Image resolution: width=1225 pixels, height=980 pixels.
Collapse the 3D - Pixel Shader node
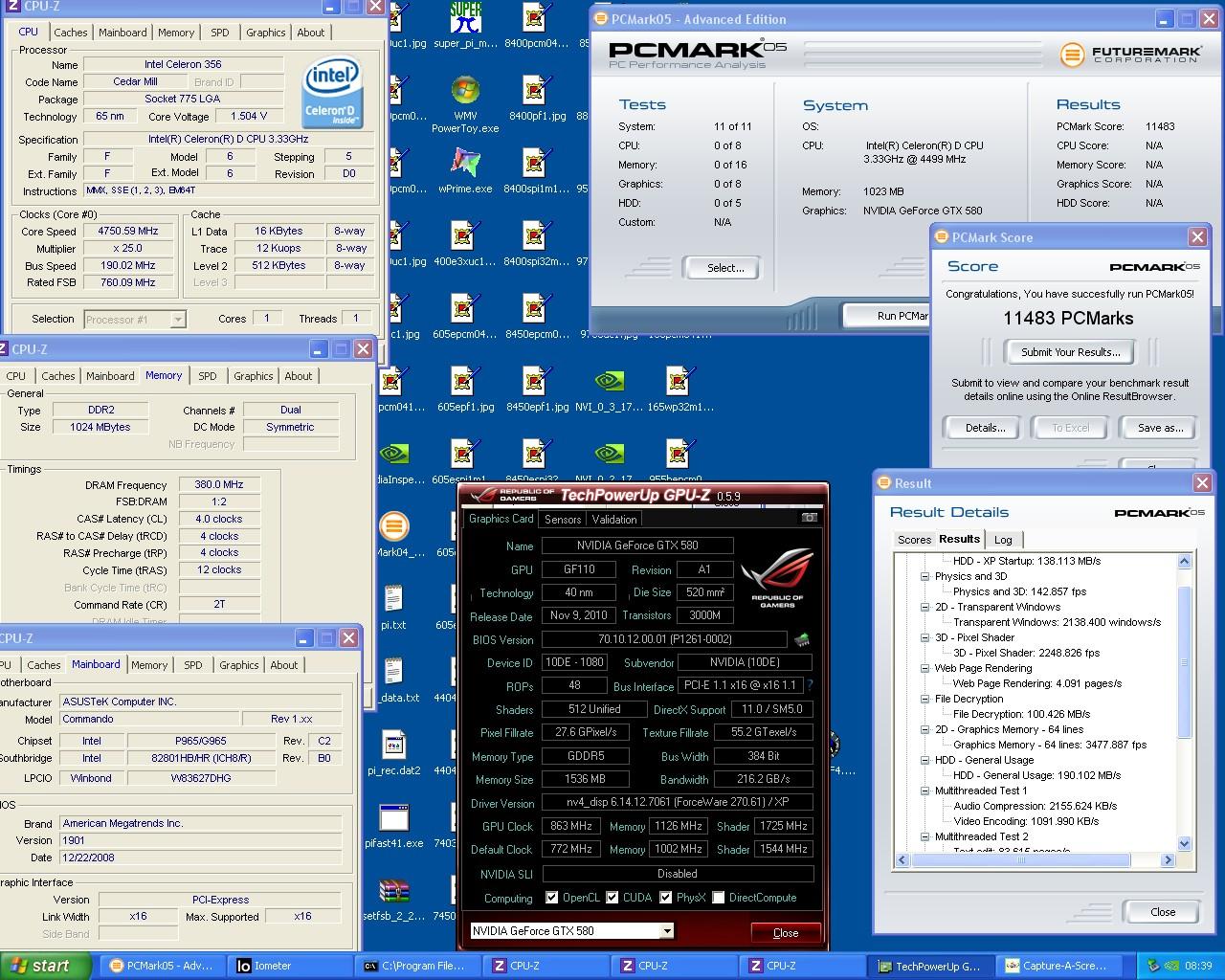924,637
